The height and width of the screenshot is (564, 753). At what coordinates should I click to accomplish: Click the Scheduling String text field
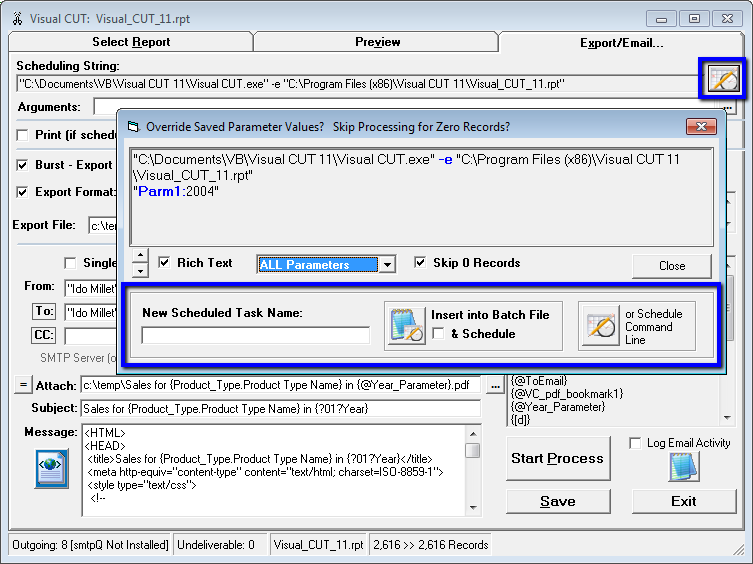tap(357, 84)
